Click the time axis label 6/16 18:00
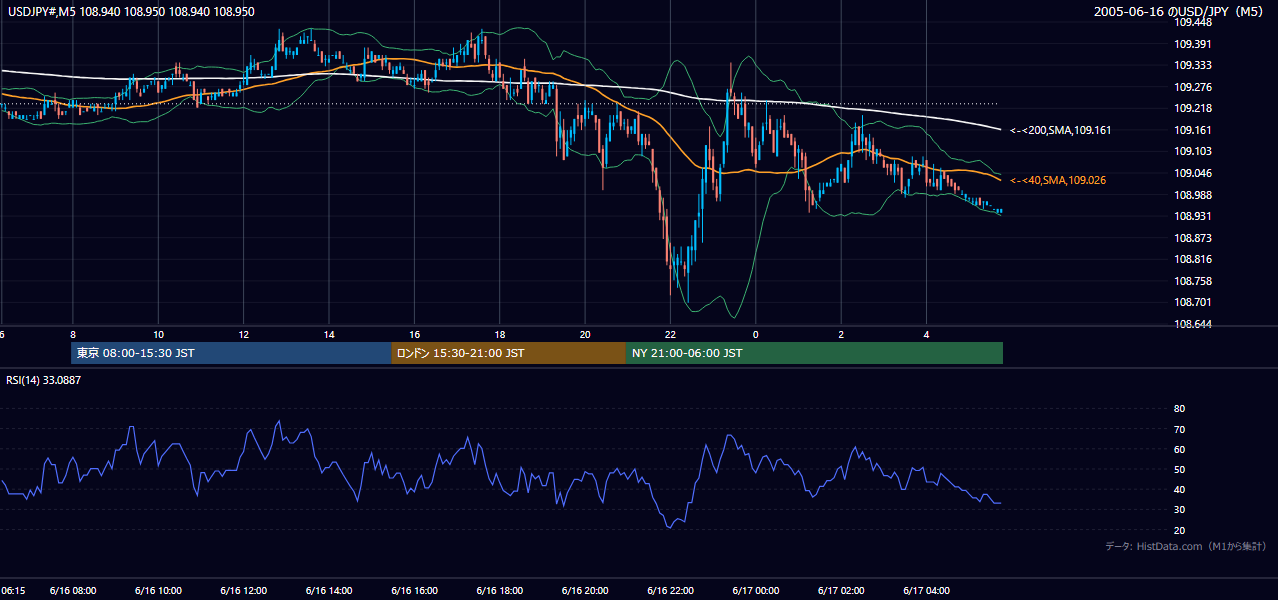This screenshot has height=600, width=1278. [500, 591]
